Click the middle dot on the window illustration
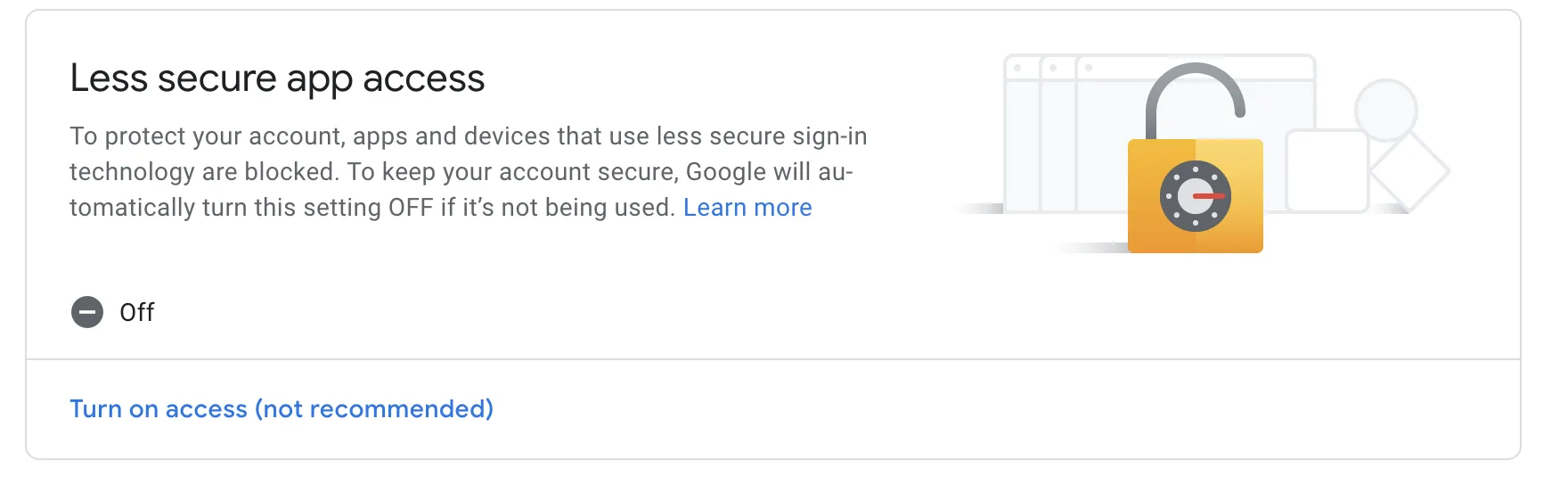 [1053, 68]
